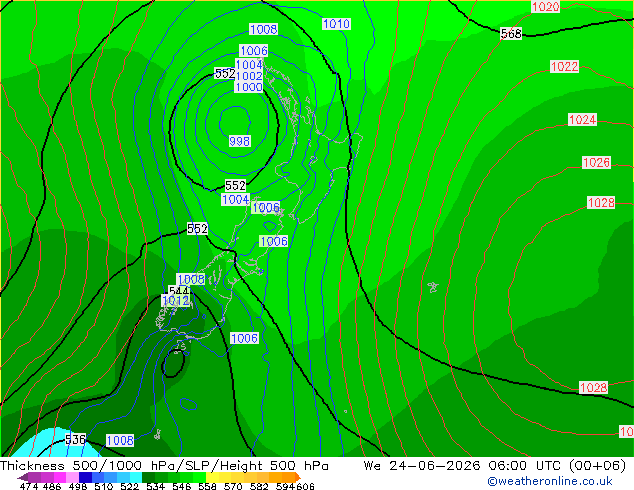Click the 536 height contour label

pyautogui.click(x=76, y=439)
